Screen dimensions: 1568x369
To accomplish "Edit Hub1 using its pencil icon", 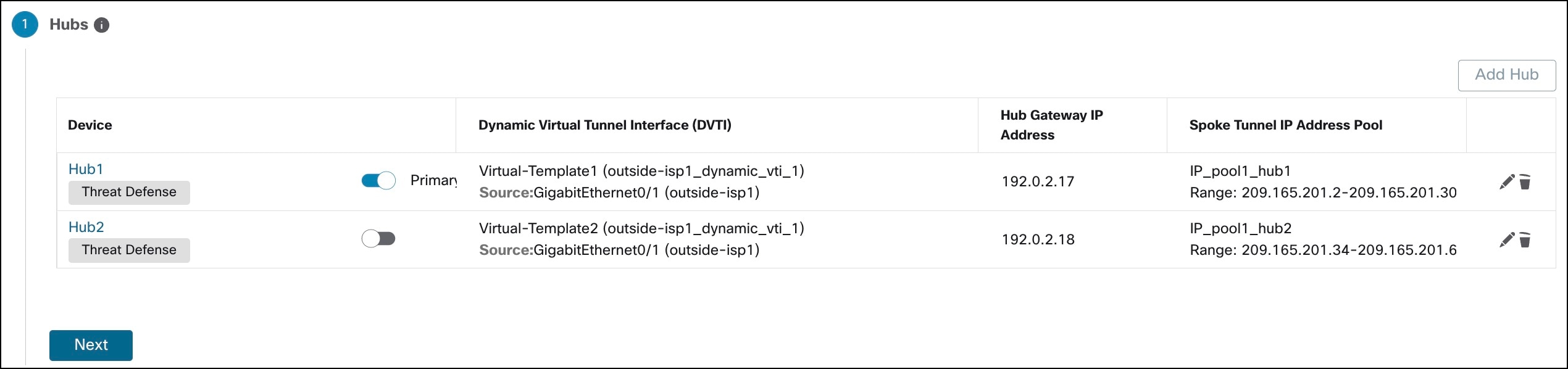I will pyautogui.click(x=1506, y=181).
